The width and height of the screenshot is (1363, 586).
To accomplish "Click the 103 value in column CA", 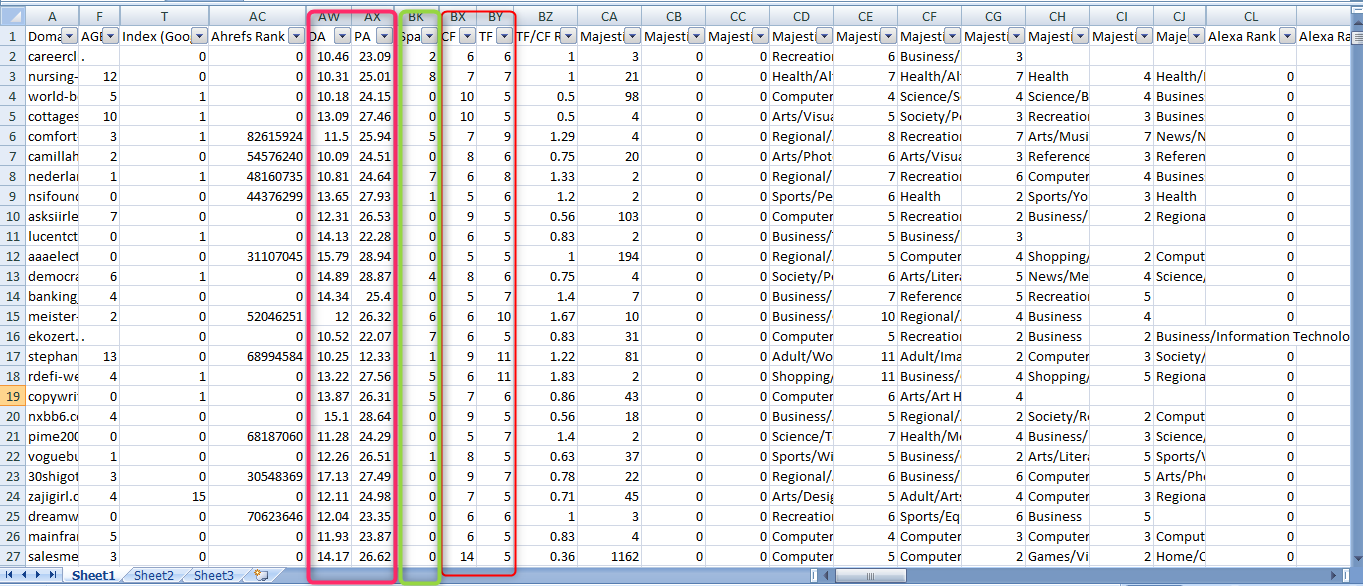I will click(x=610, y=216).
